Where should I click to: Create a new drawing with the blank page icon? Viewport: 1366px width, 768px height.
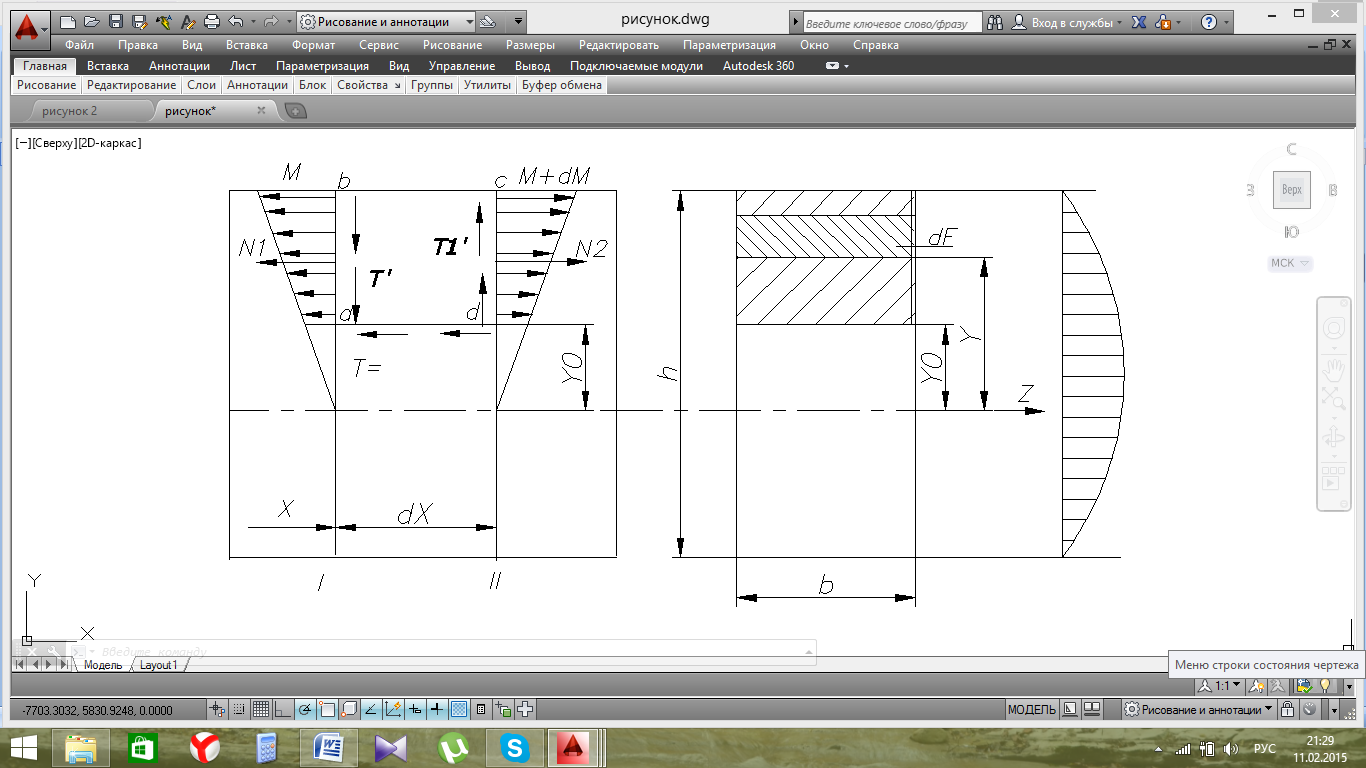click(x=68, y=22)
